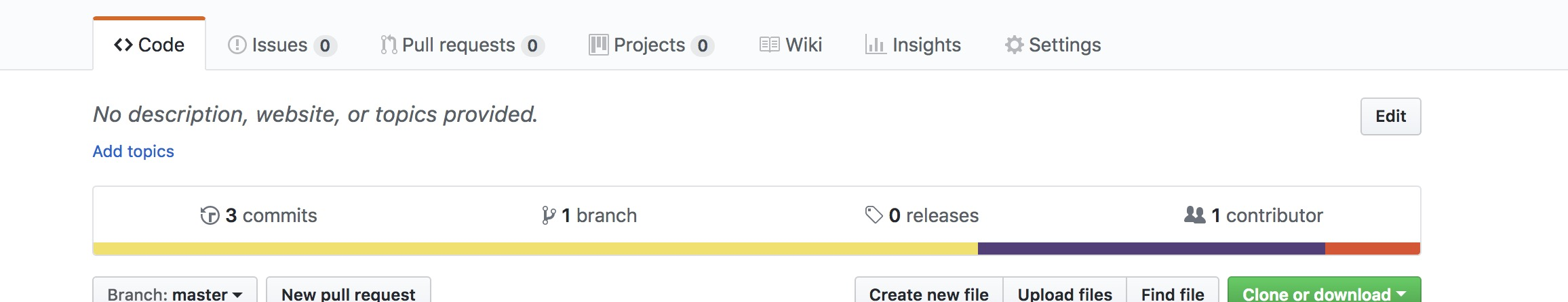View the 1 branch link

click(x=589, y=215)
